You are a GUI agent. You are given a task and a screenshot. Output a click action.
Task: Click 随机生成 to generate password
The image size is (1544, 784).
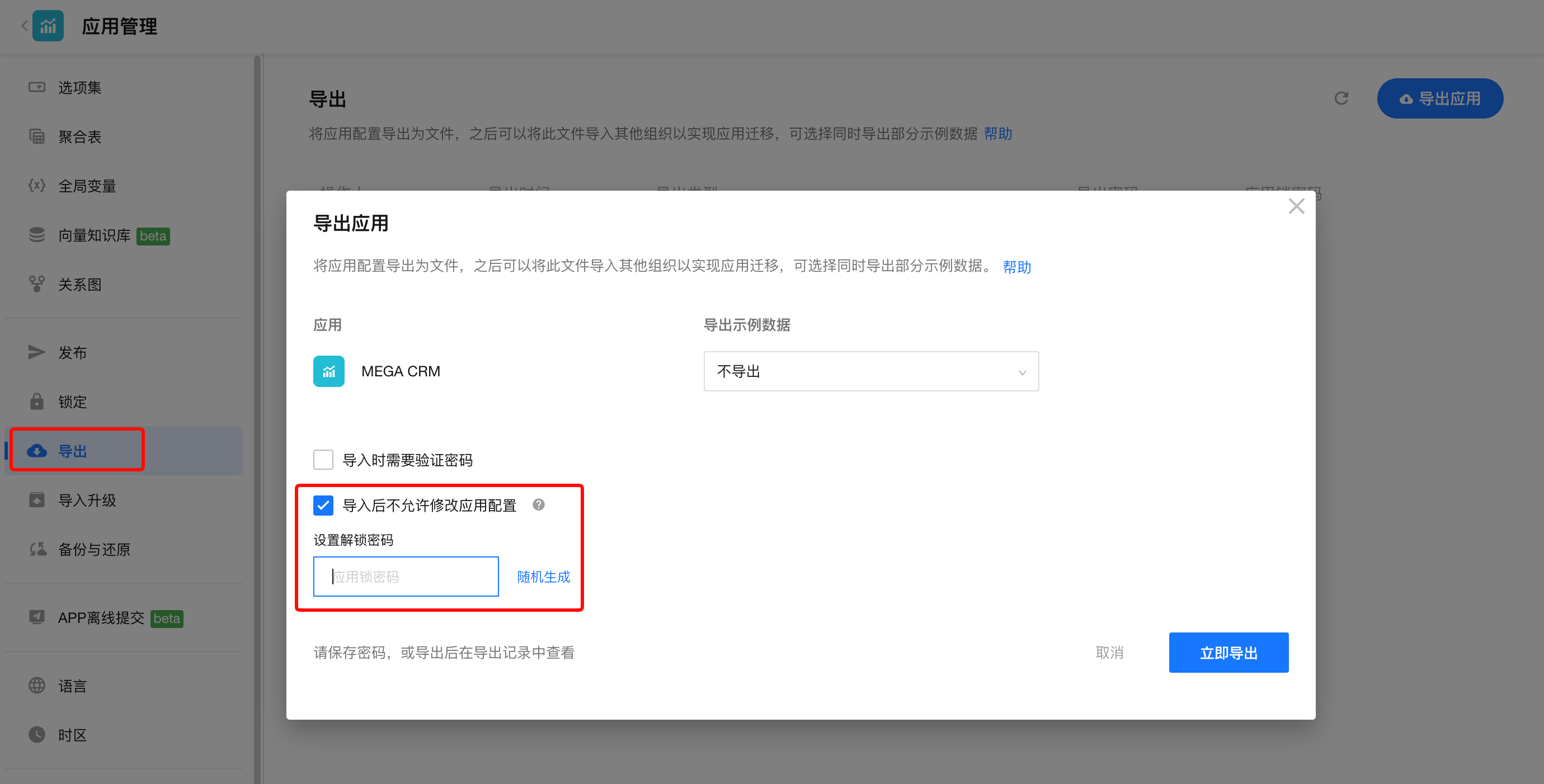pos(543,576)
